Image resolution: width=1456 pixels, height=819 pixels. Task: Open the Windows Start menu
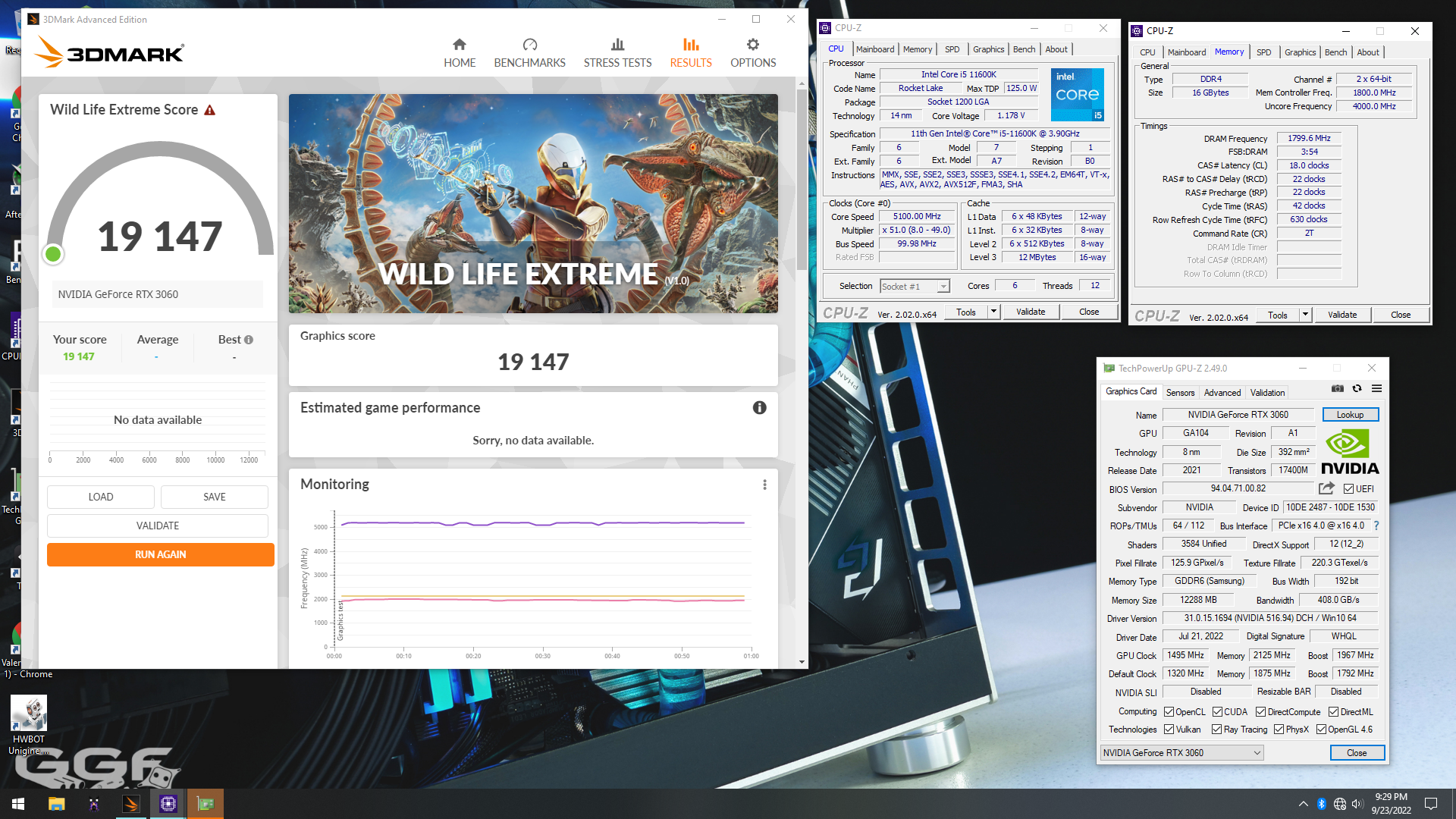coord(18,804)
